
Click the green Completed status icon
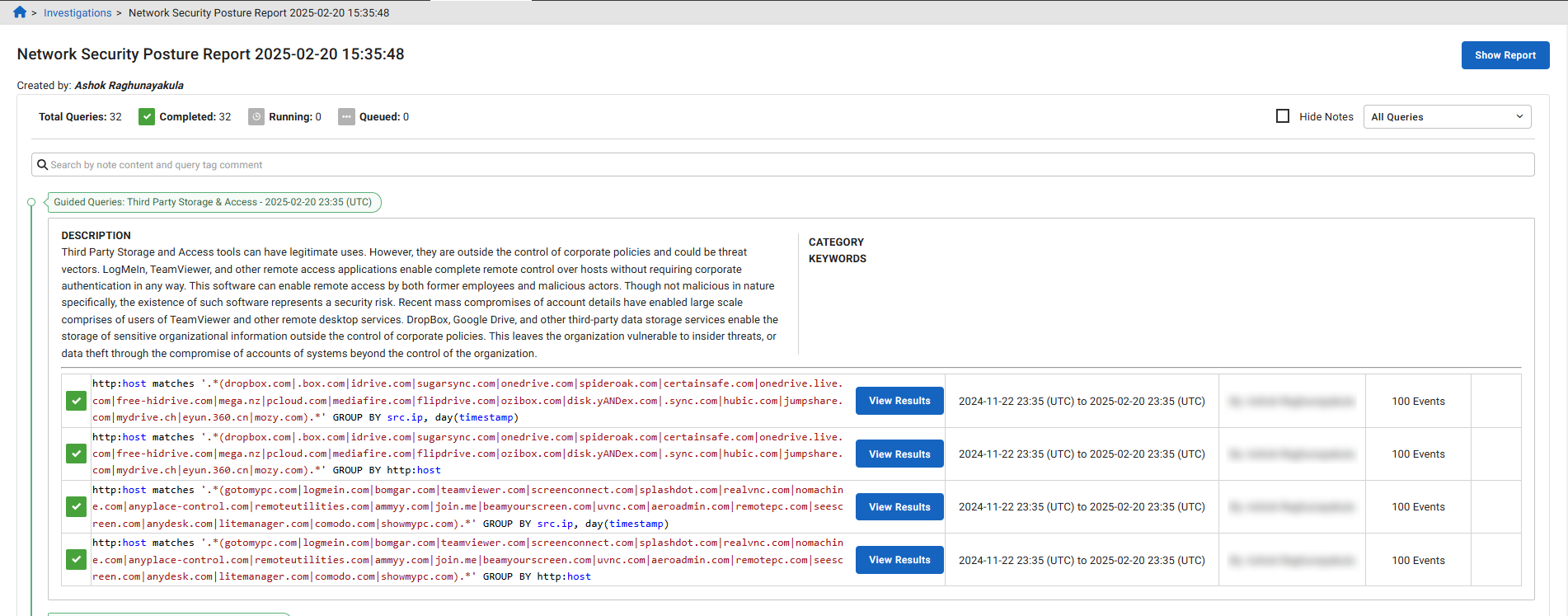point(147,117)
